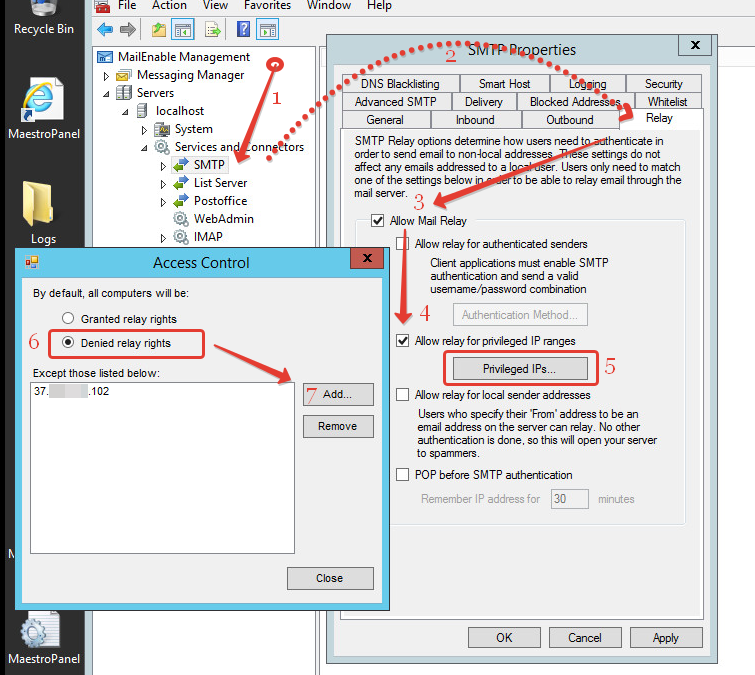
Task: Click the localhost server icon
Action: point(142,111)
